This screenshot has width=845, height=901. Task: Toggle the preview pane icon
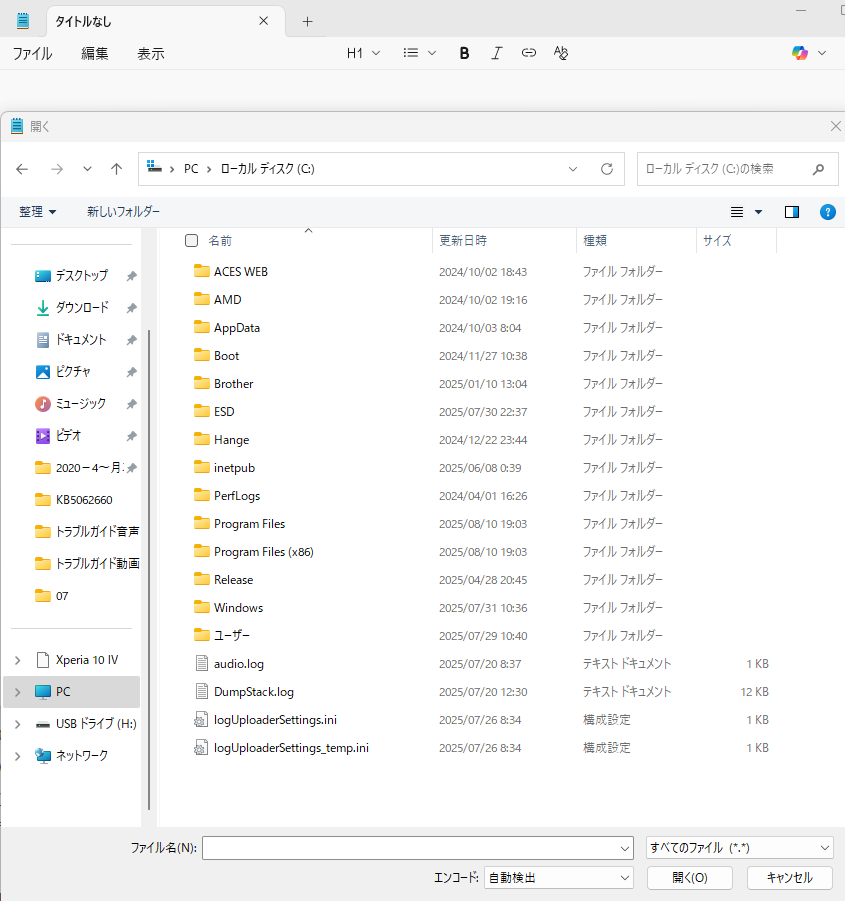coord(791,211)
